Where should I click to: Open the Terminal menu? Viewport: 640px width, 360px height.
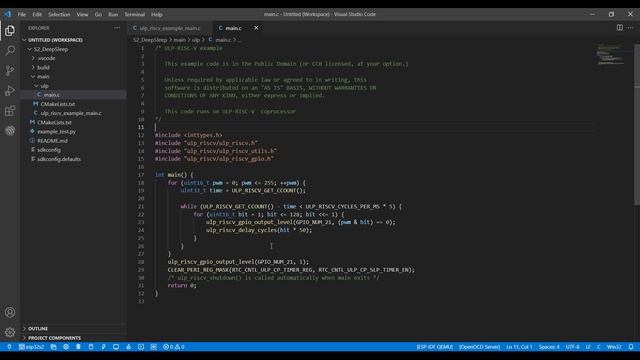pyautogui.click(x=135, y=14)
